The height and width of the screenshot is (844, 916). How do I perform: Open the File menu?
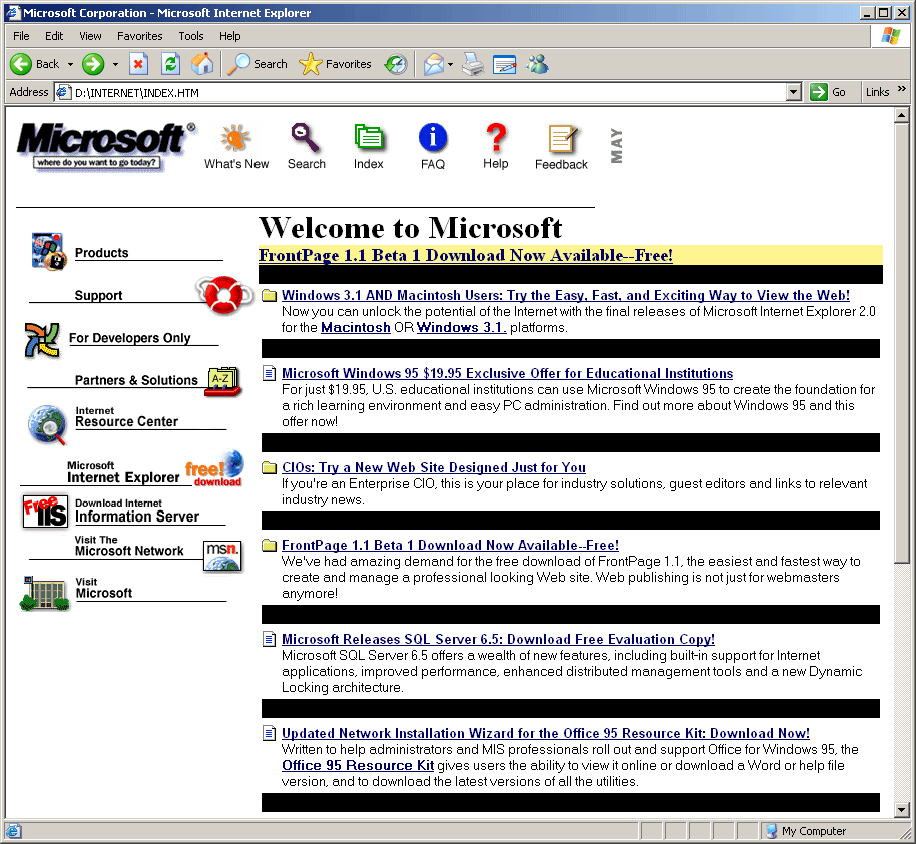tap(21, 36)
